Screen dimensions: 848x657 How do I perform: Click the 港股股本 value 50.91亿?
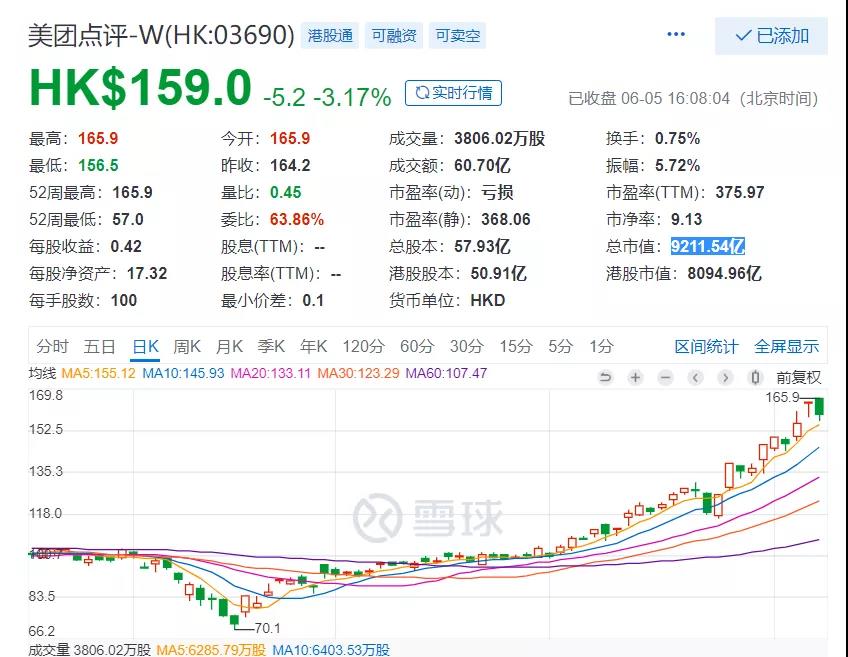[x=498, y=274]
